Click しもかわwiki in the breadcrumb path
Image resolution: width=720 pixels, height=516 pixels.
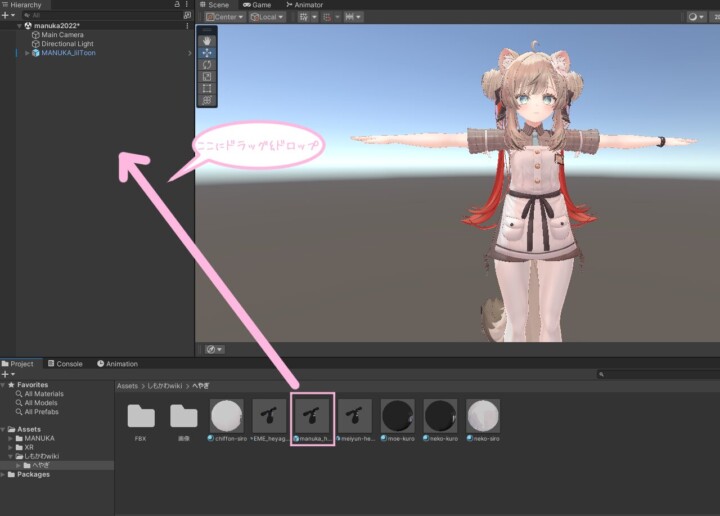point(164,386)
